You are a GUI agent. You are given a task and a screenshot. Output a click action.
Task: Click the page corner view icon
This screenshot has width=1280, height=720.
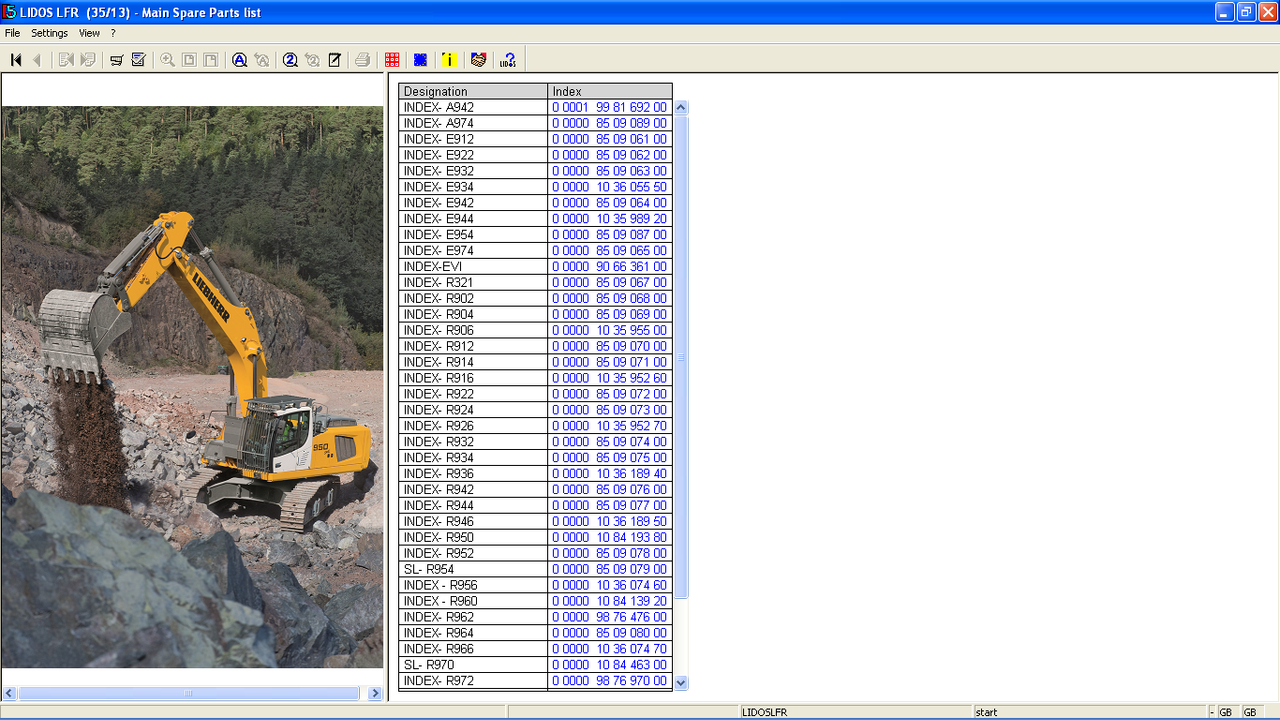211,60
